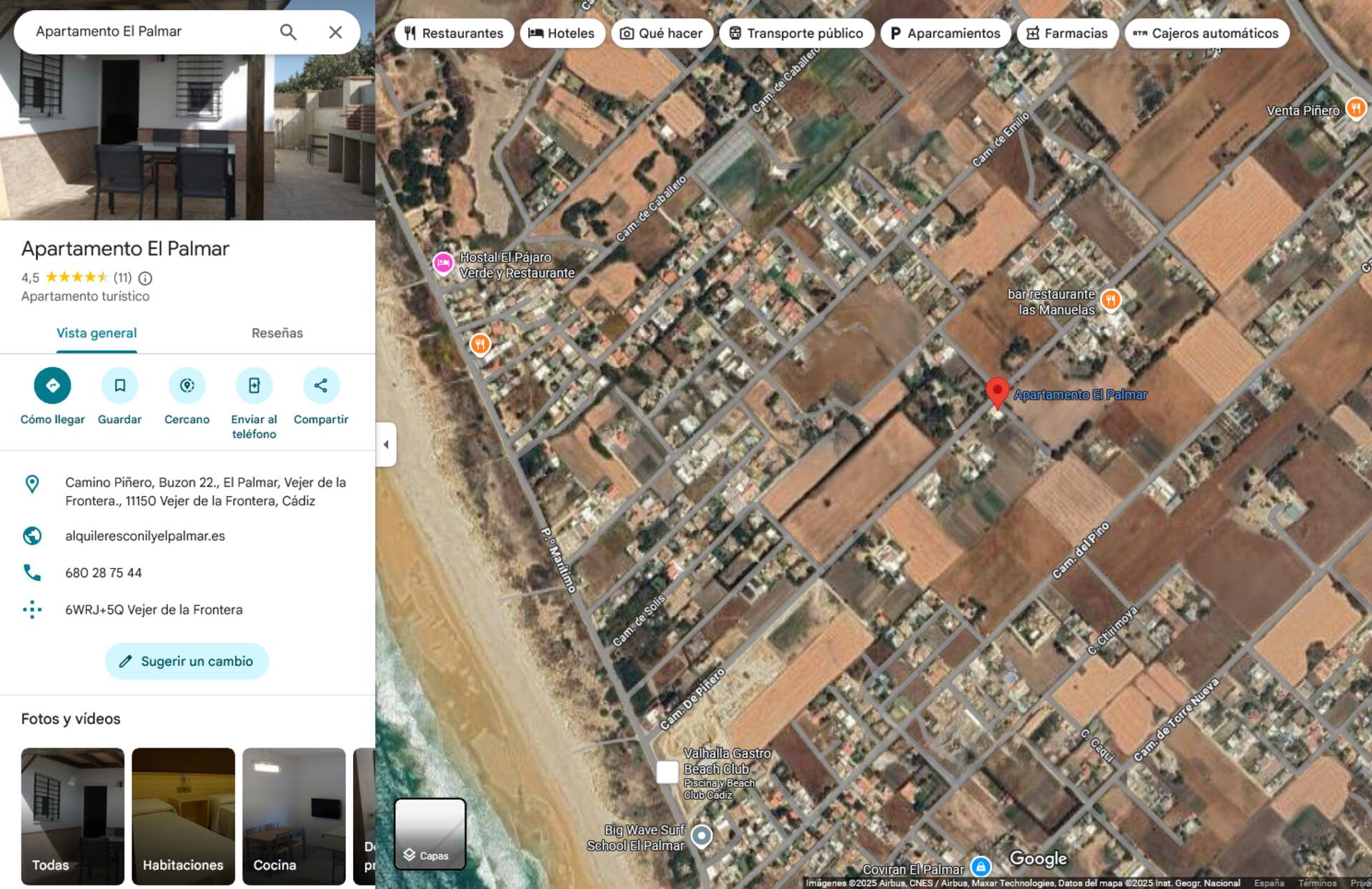1372x889 pixels.
Task: Open the apartment header photo
Action: tap(187, 136)
